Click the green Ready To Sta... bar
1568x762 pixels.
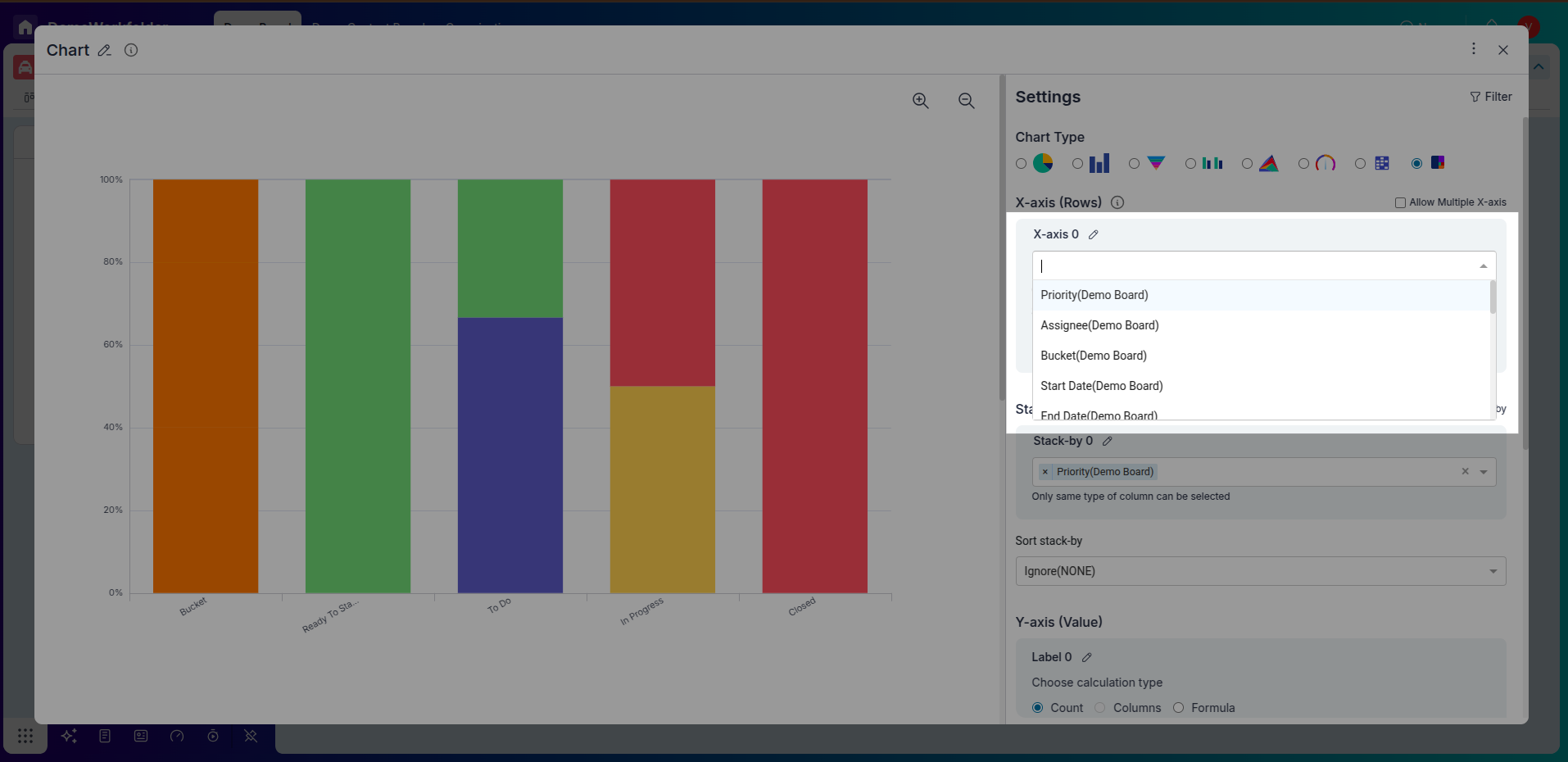point(358,386)
